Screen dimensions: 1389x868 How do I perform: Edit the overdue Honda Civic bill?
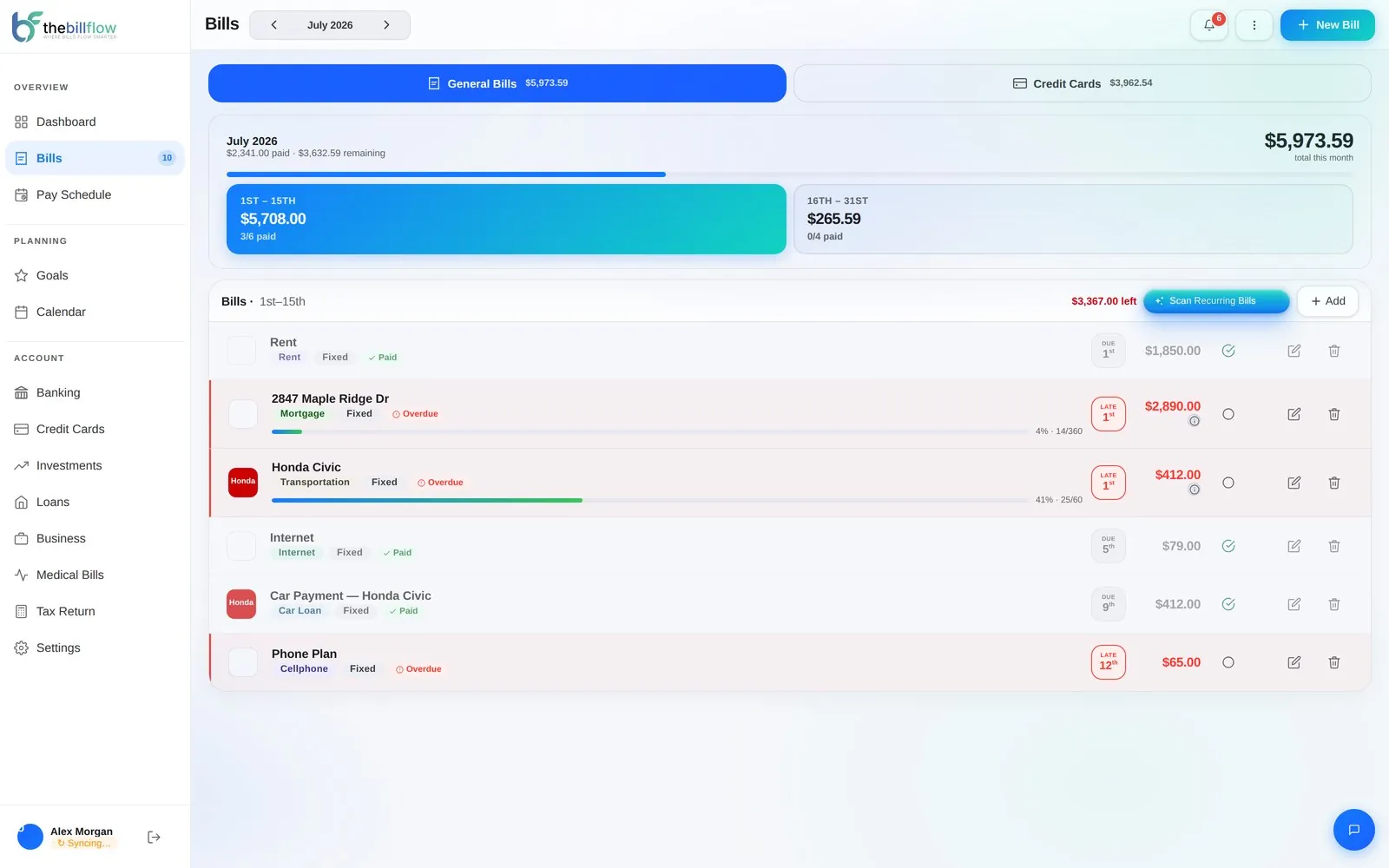point(1294,483)
